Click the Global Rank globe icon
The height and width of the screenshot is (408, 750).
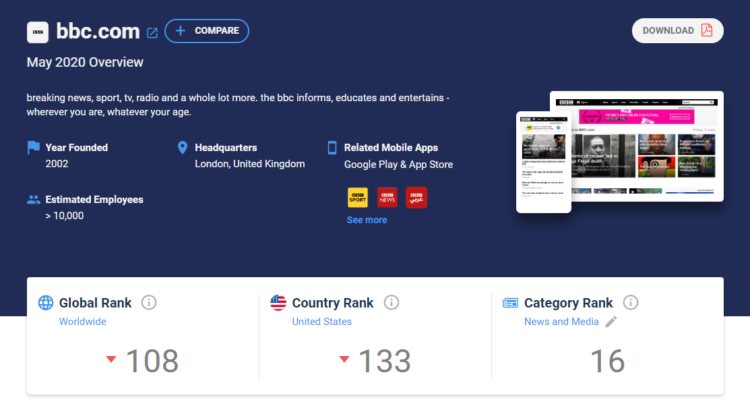(46, 303)
